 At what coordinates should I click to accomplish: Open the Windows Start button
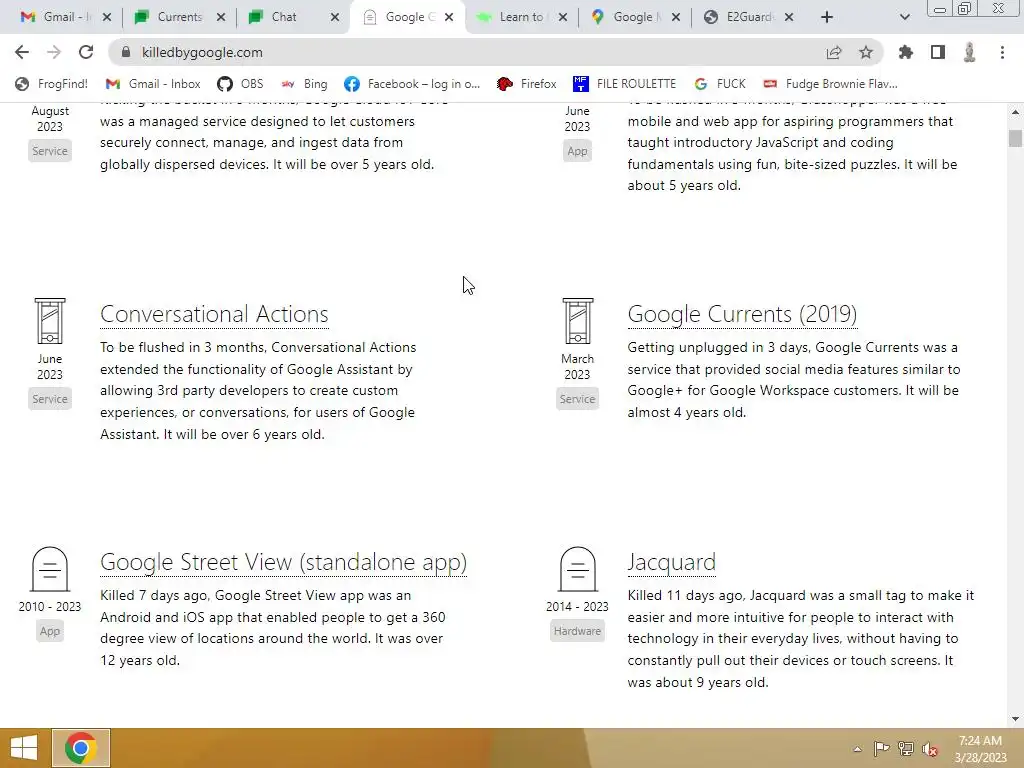tap(24, 748)
